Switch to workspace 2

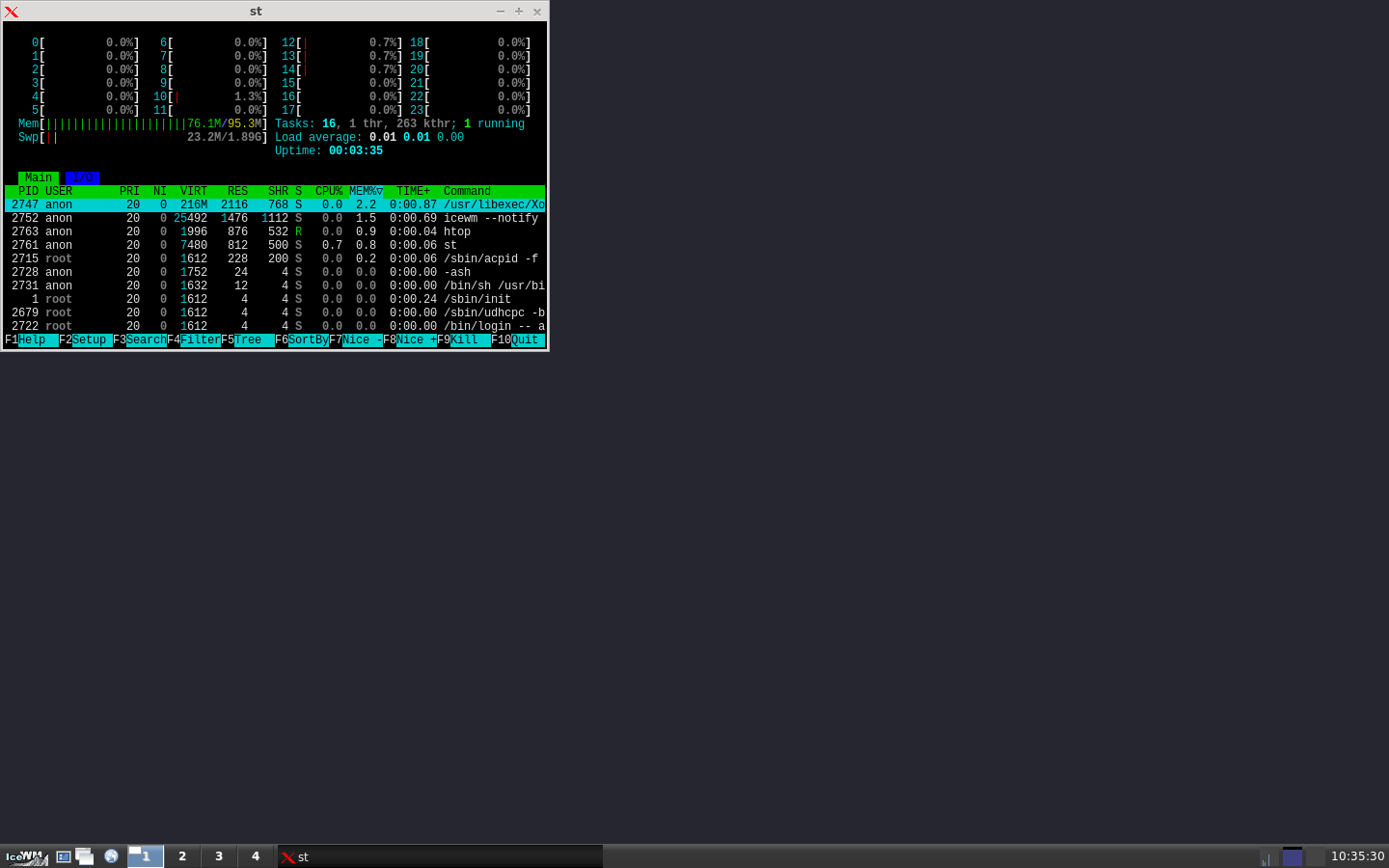[182, 856]
